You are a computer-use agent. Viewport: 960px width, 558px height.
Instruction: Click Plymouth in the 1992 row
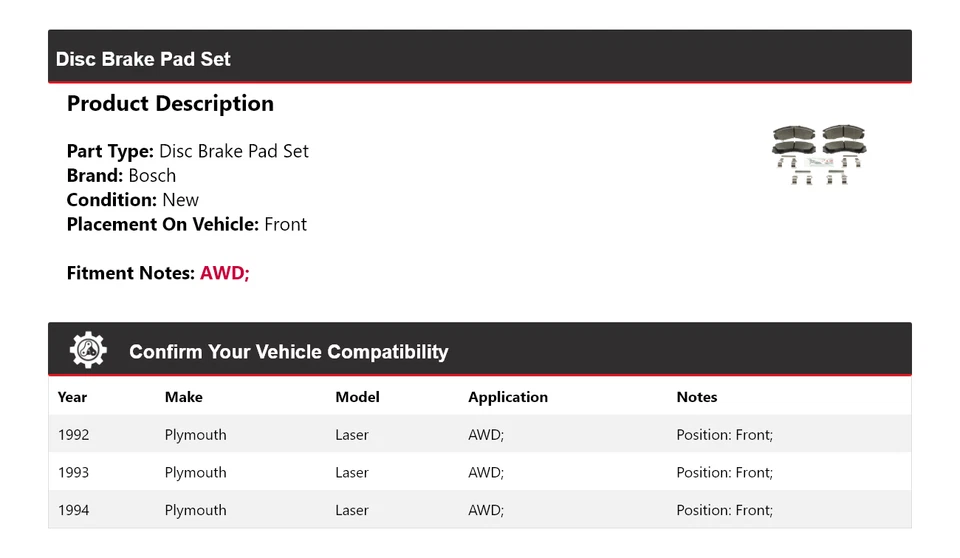click(x=196, y=435)
